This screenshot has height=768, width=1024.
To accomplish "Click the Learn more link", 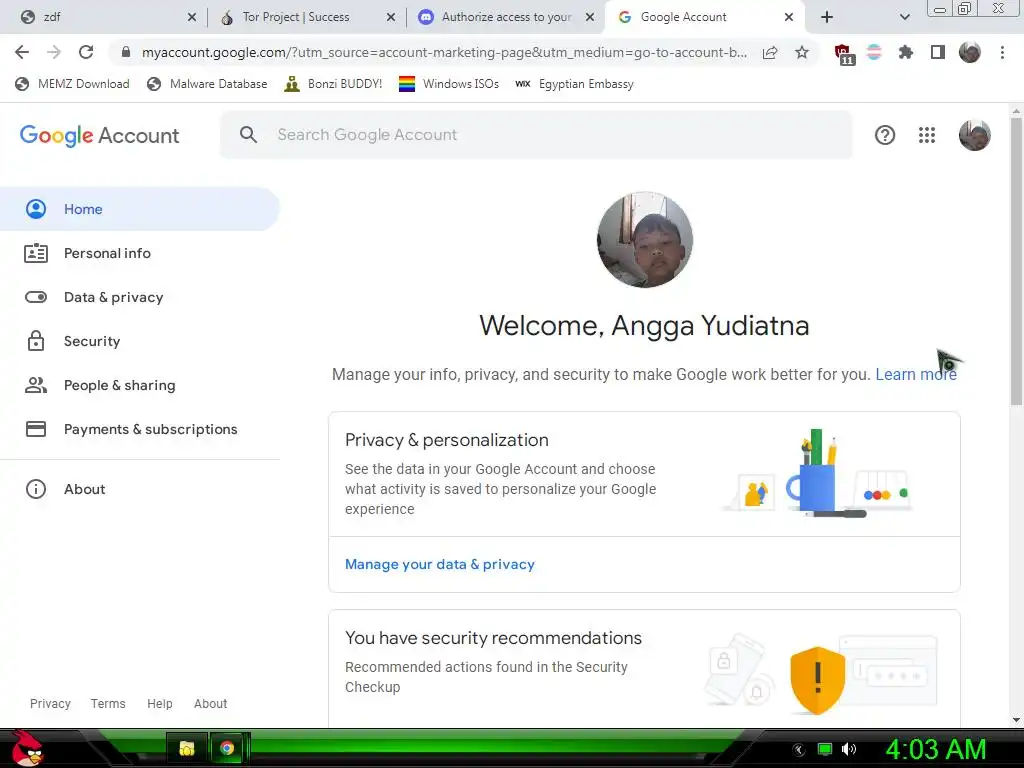I will (916, 374).
